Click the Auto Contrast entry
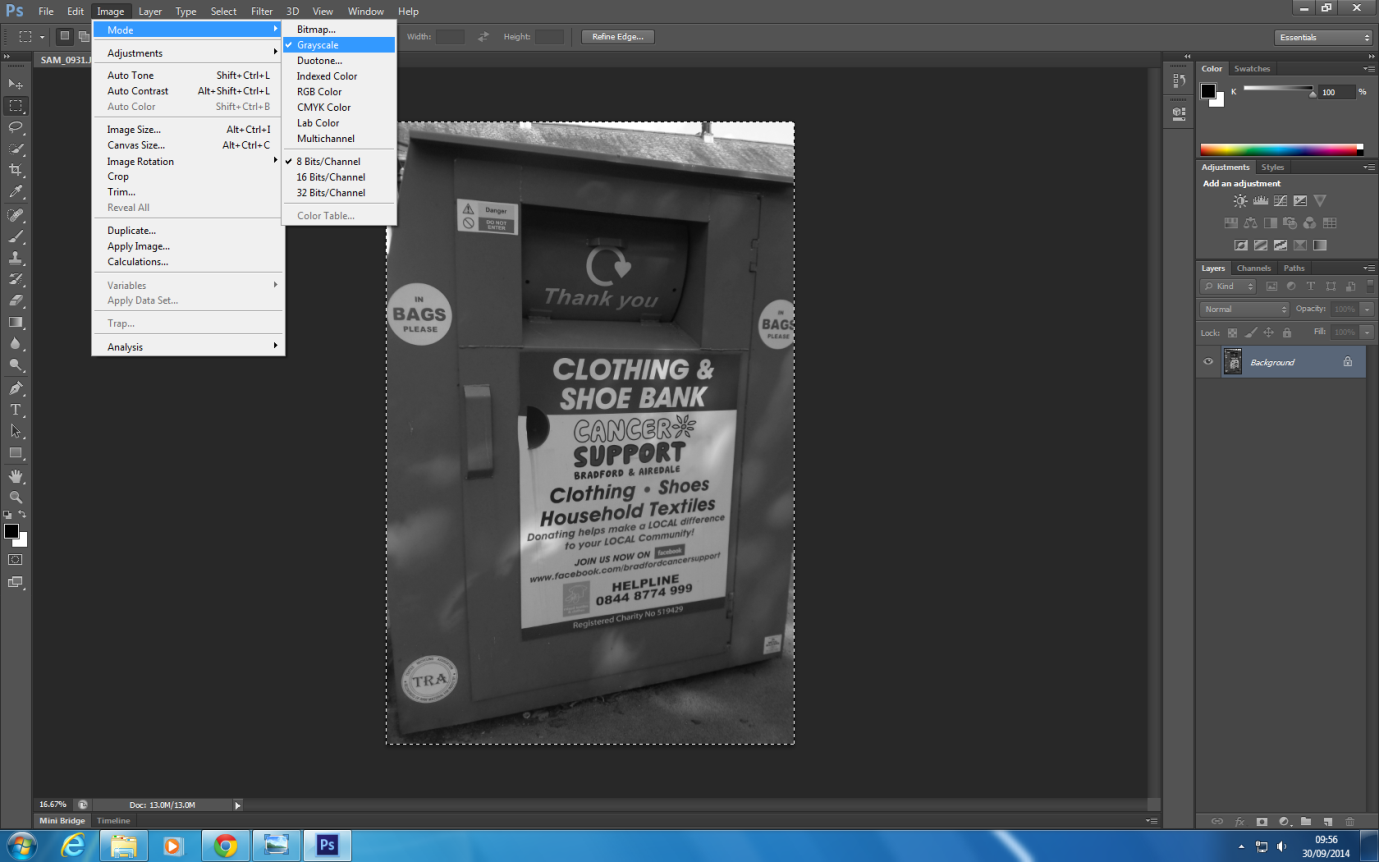Screen dimensions: 1379x862 (188, 91)
